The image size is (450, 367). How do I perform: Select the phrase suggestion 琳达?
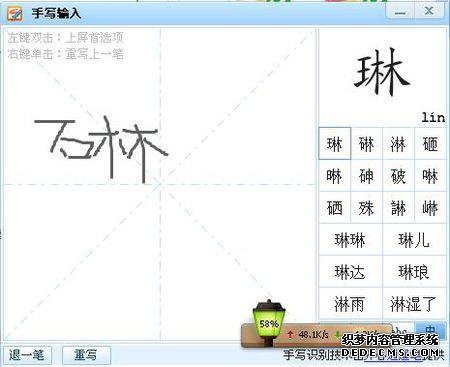350,272
